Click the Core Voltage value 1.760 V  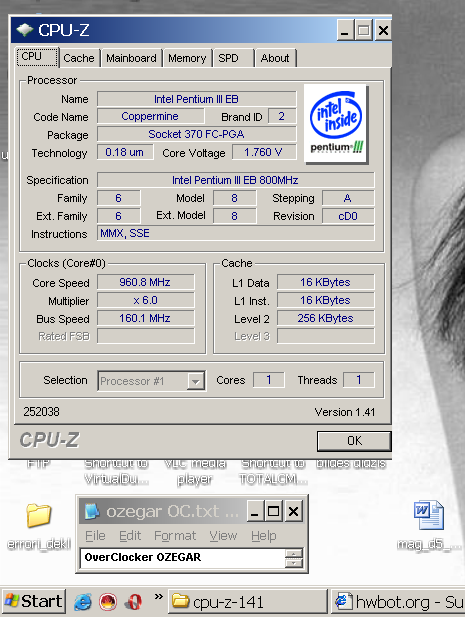click(264, 152)
